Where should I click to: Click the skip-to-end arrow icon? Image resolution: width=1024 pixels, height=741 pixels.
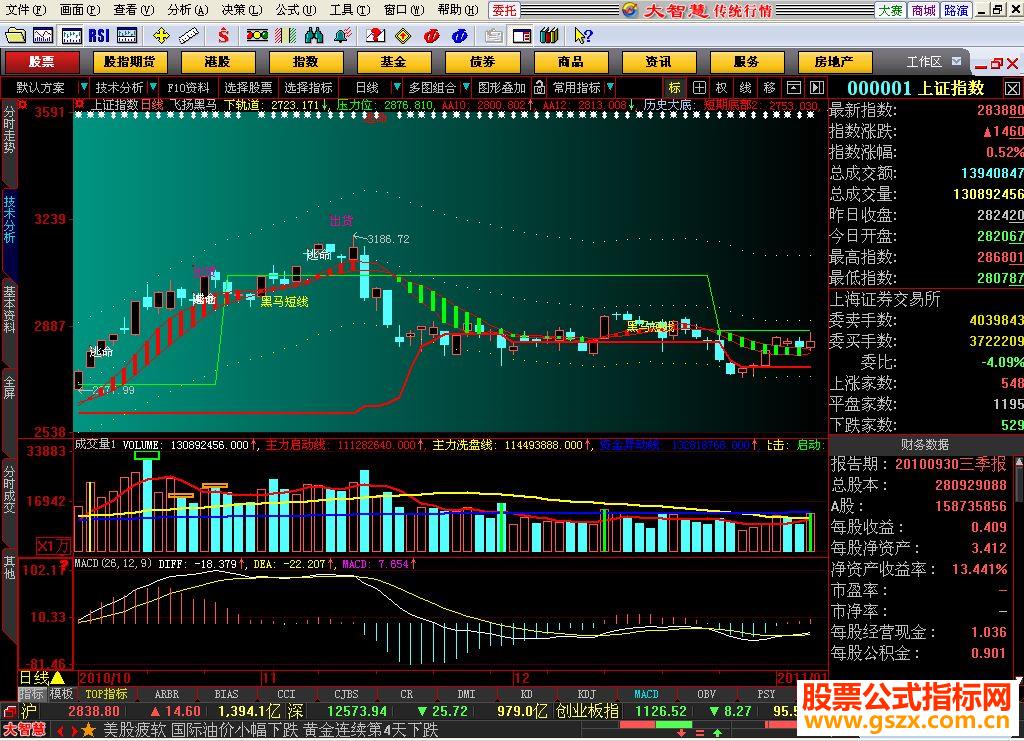click(817, 87)
